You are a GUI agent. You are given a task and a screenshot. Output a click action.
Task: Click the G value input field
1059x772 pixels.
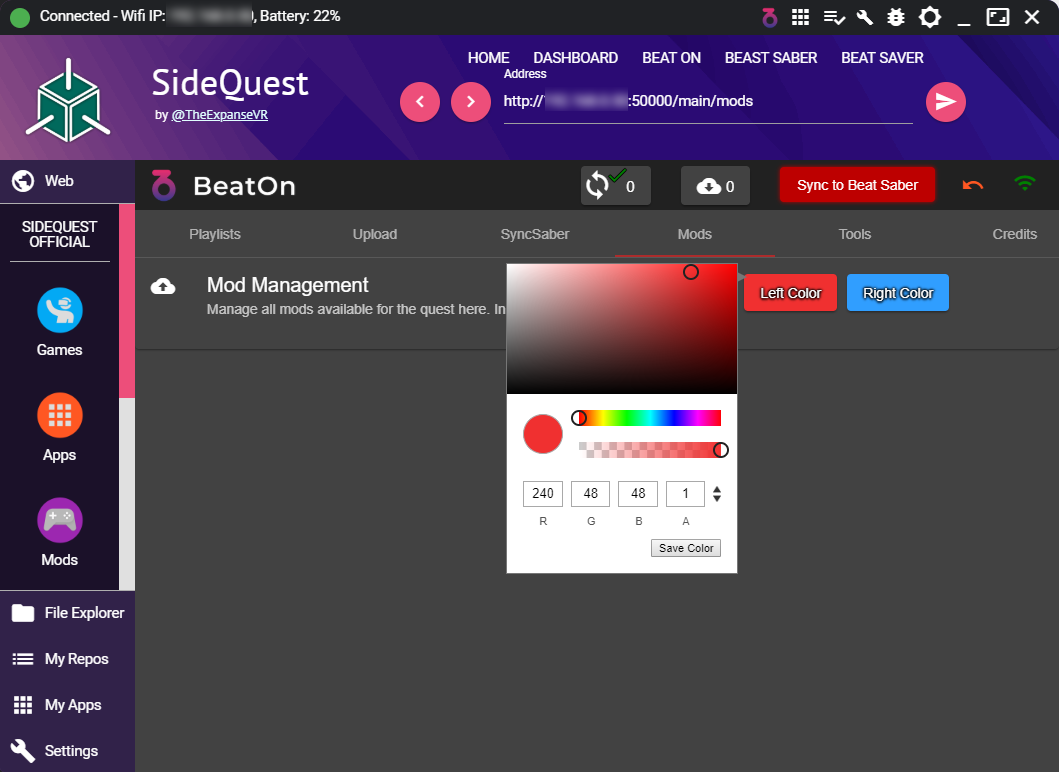tap(590, 494)
